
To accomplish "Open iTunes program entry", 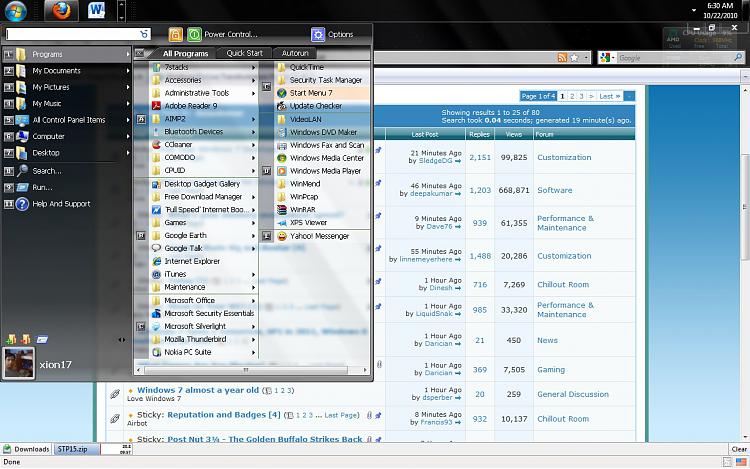I will click(x=175, y=274).
